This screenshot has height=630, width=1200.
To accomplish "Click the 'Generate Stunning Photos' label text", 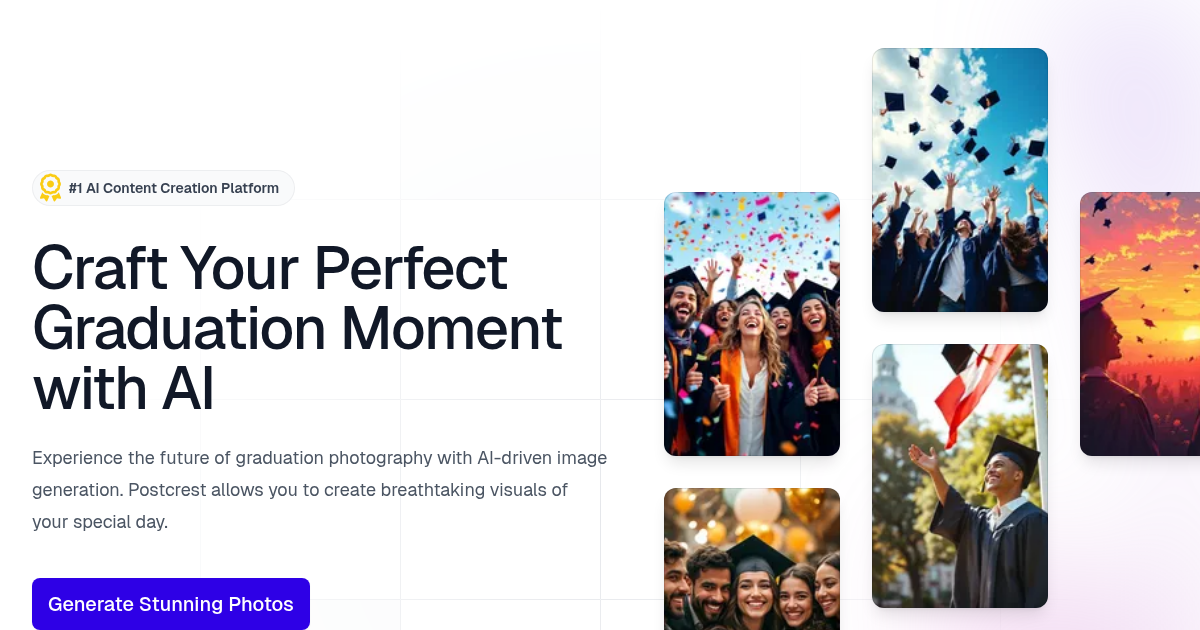I will point(171,604).
